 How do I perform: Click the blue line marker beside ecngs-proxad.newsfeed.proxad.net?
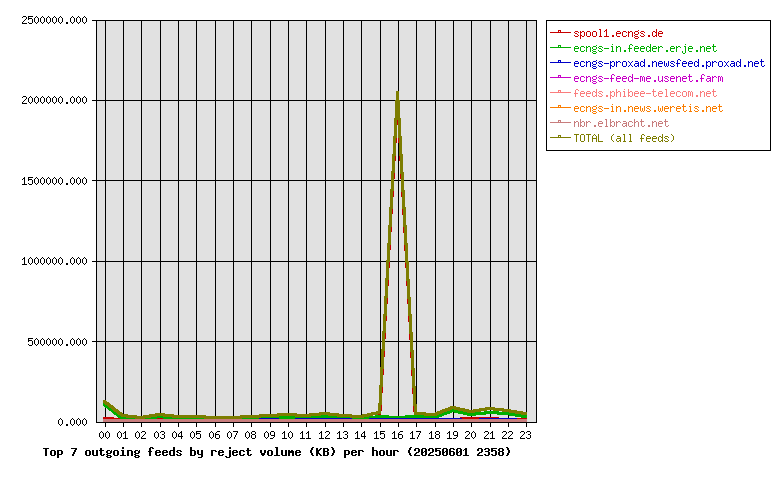(x=560, y=62)
